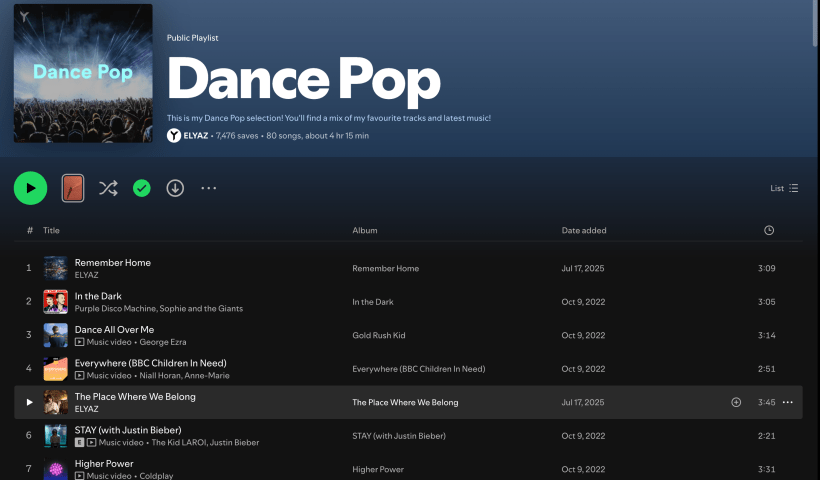The image size is (820, 480).
Task: Play The Place Where We Belong track
Action: coord(29,402)
